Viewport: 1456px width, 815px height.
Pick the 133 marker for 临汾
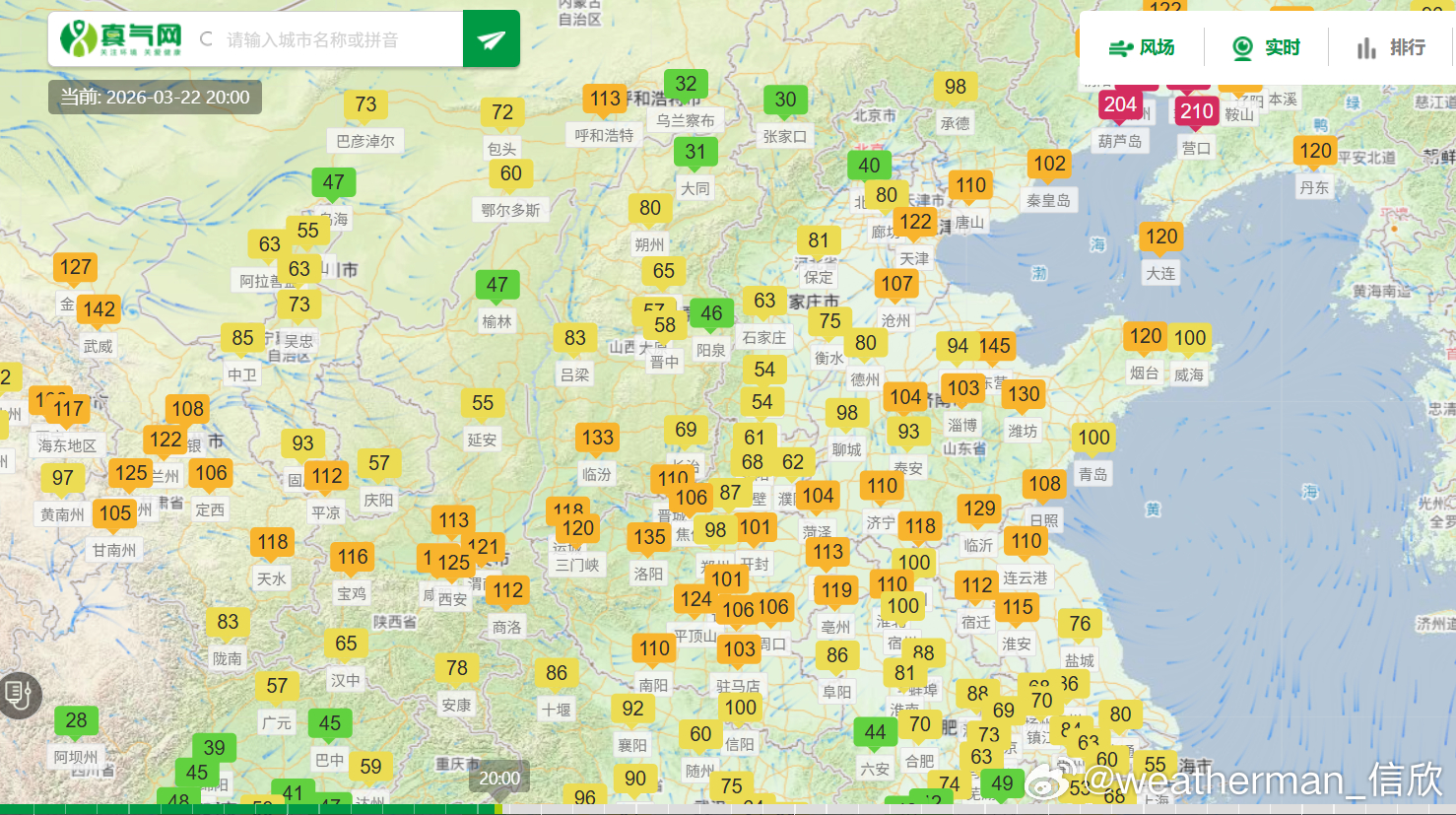[x=598, y=438]
